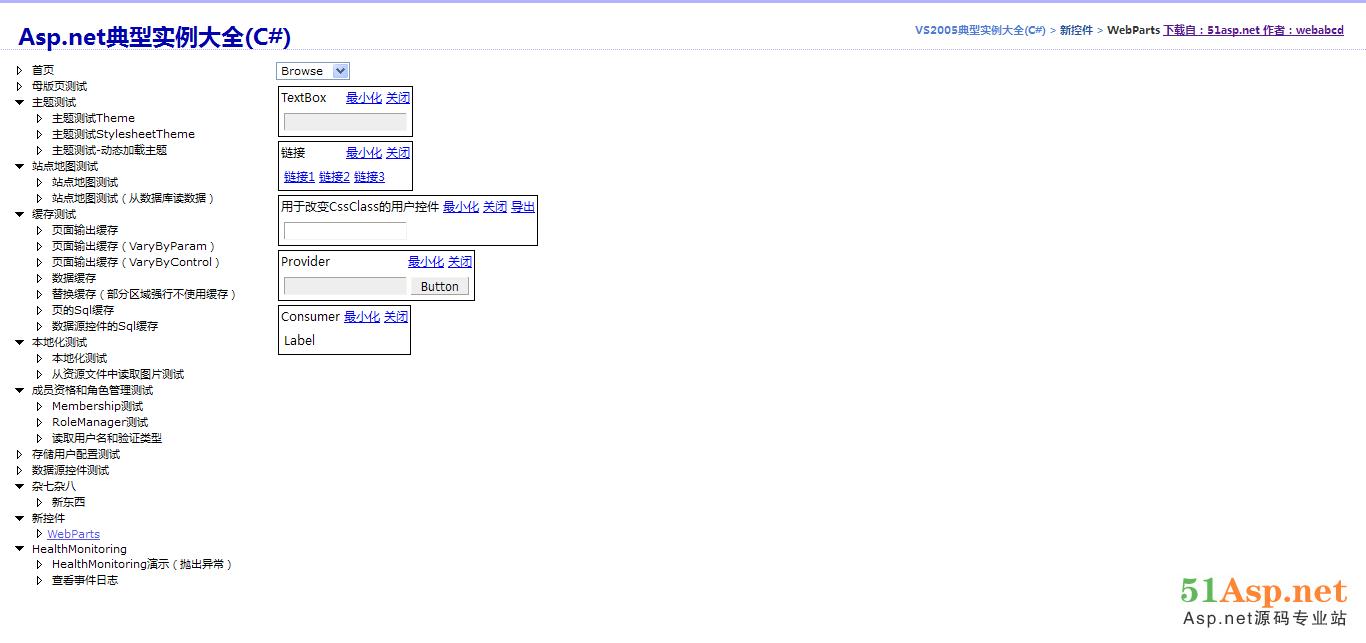The height and width of the screenshot is (643, 1366).
Task: Select 主题测试StylesheetTheme tree item
Action: 123,134
